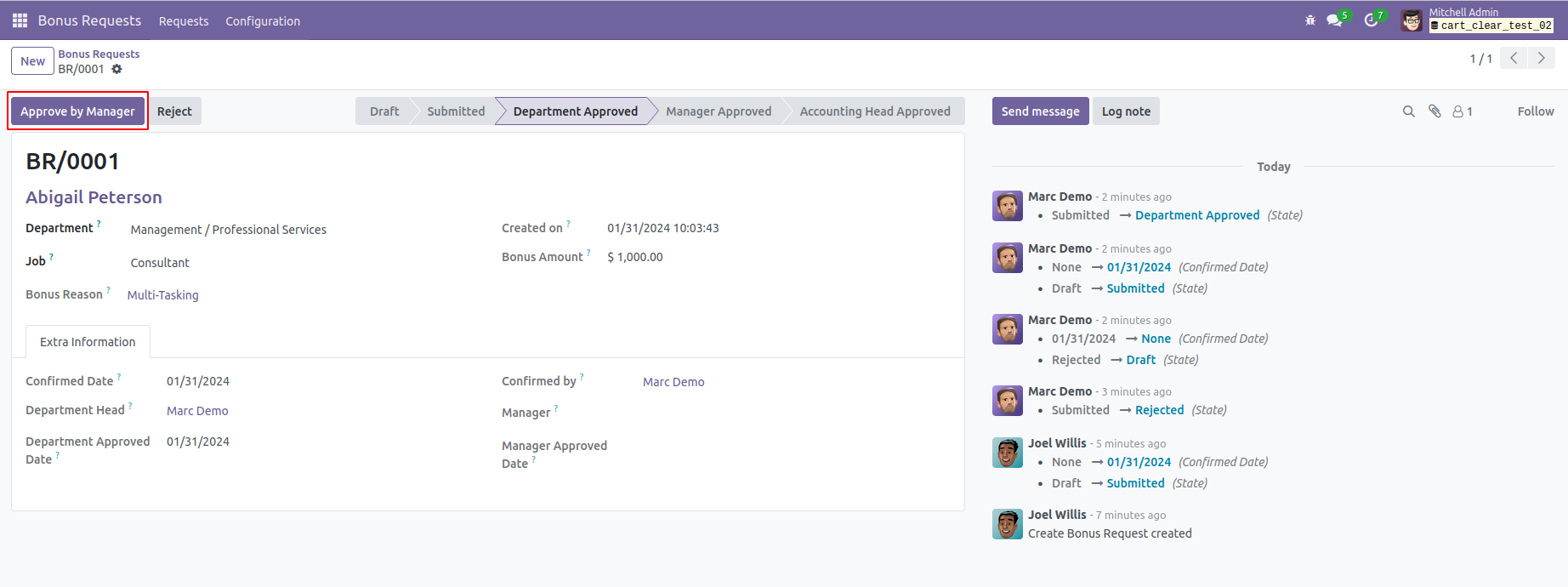Reject the bonus request

click(174, 111)
